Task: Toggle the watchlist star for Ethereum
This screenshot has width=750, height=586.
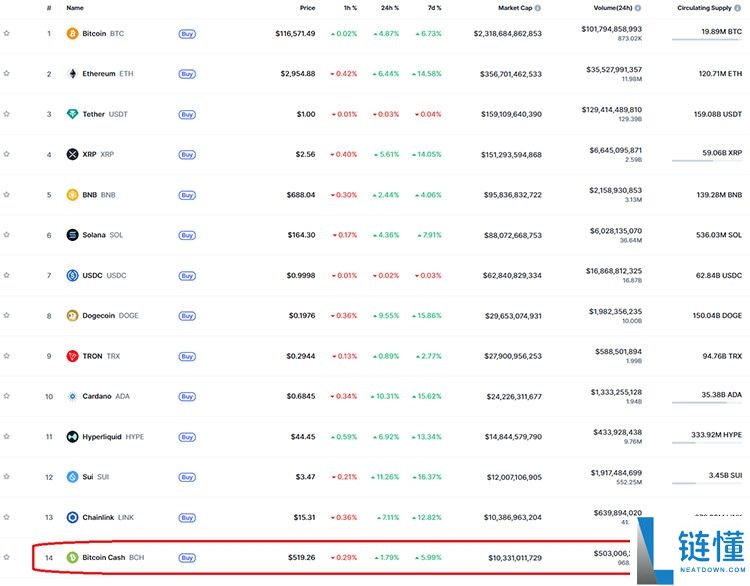Action: pos(7,74)
